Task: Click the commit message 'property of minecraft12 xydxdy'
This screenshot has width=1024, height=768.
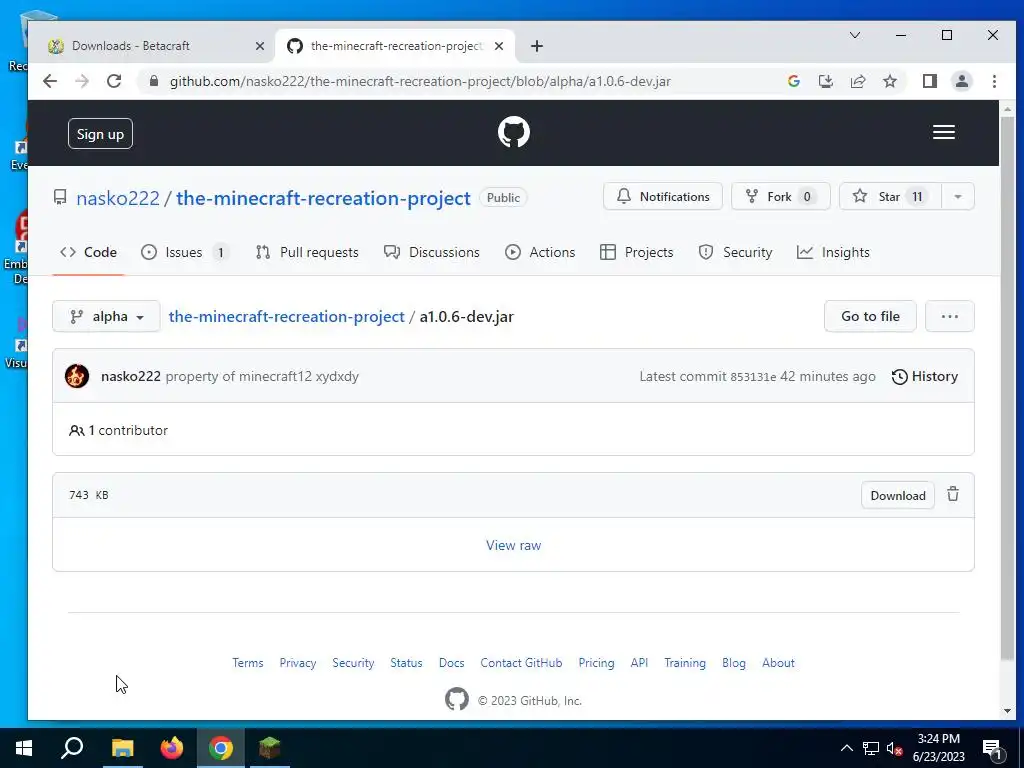Action: point(262,376)
